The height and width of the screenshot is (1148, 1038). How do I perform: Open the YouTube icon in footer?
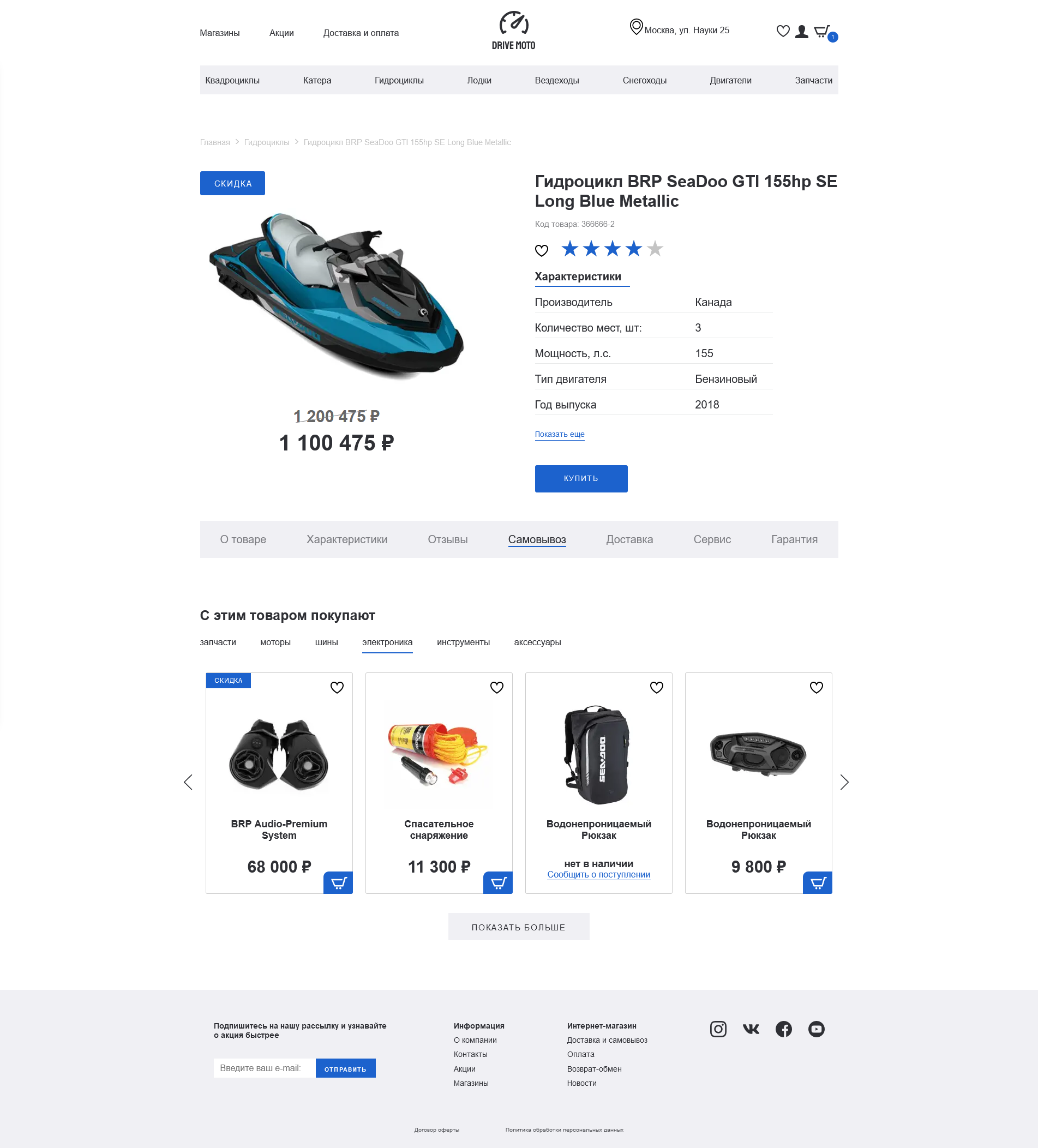tap(816, 1029)
